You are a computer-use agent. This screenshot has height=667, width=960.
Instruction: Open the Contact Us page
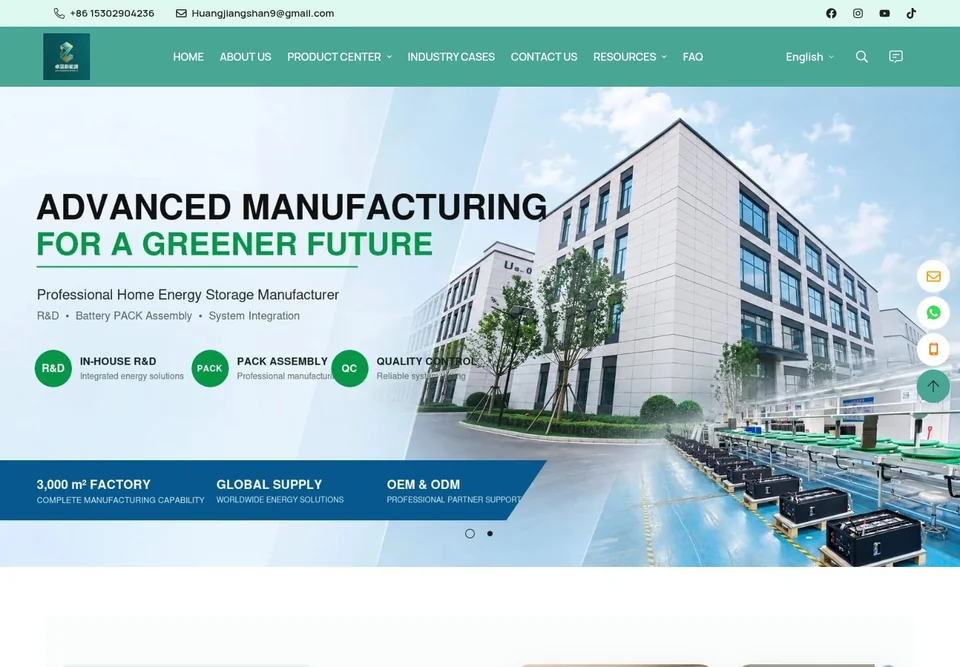coord(544,57)
